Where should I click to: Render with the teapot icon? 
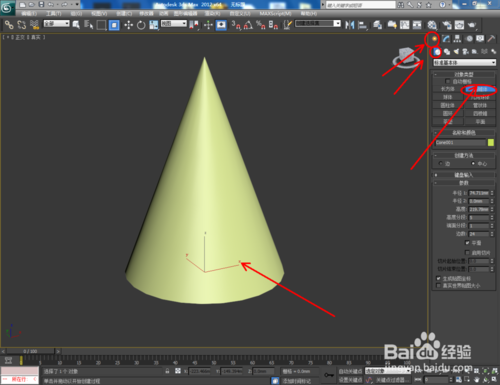(x=472, y=25)
